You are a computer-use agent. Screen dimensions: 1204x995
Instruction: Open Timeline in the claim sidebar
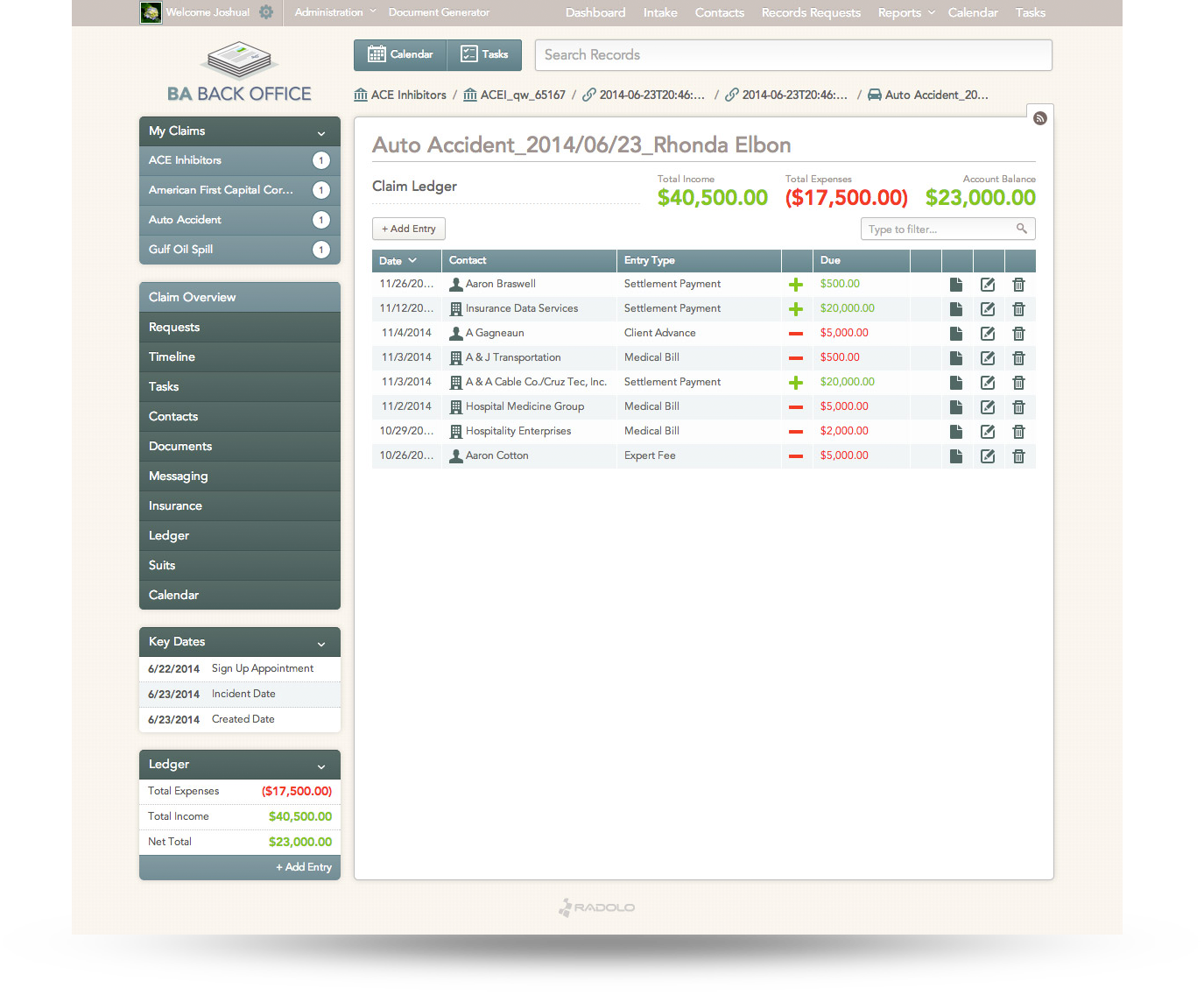[172, 356]
